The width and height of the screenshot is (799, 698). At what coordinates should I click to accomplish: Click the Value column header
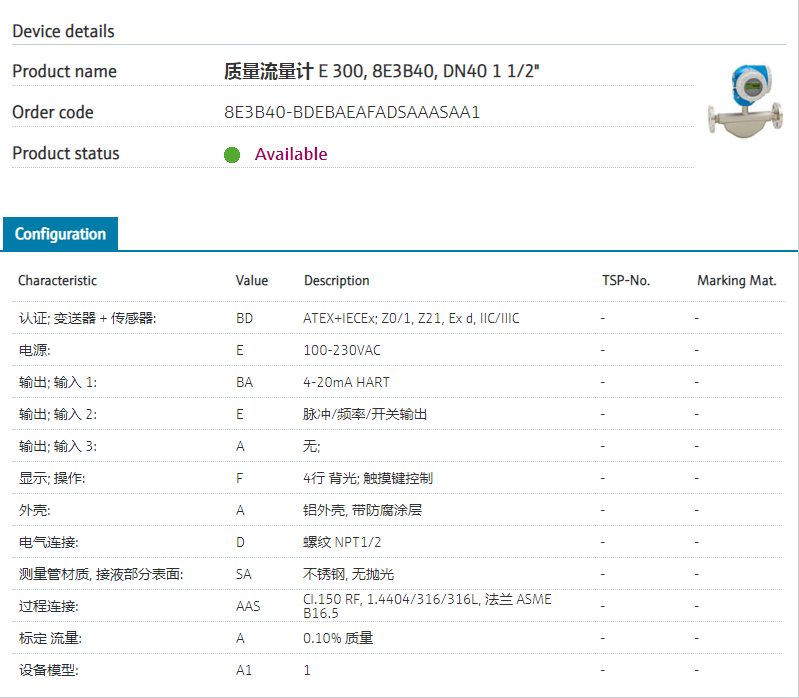[x=252, y=281]
